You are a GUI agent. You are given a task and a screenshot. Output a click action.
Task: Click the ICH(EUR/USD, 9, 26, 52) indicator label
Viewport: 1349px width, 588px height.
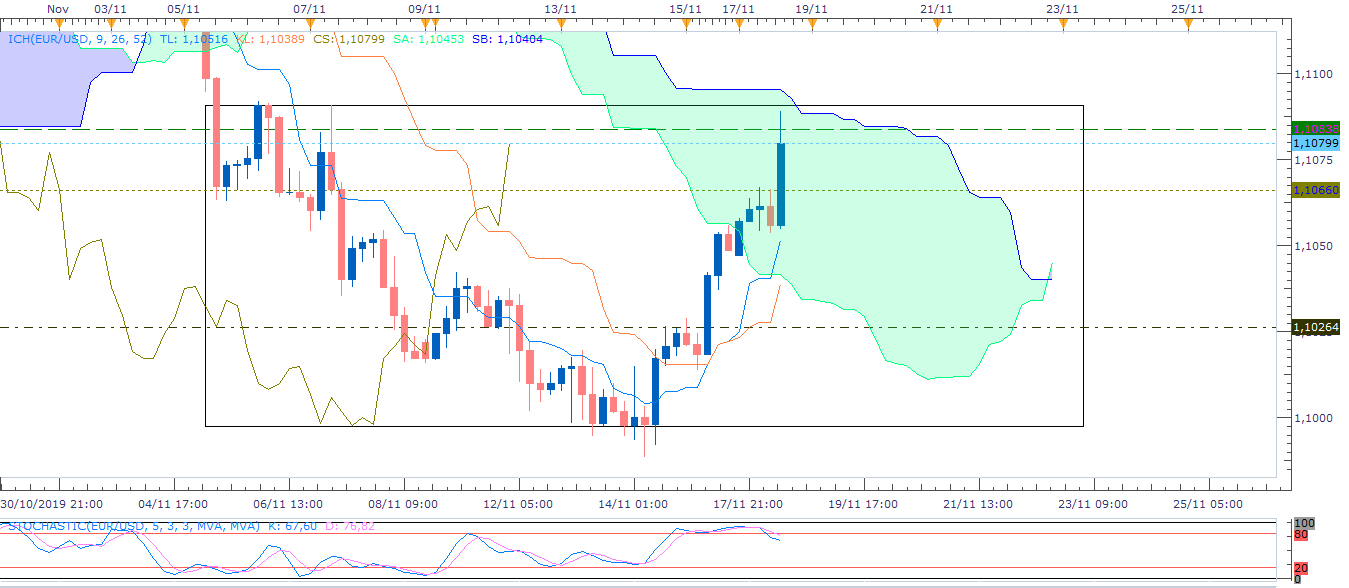[x=80, y=39]
